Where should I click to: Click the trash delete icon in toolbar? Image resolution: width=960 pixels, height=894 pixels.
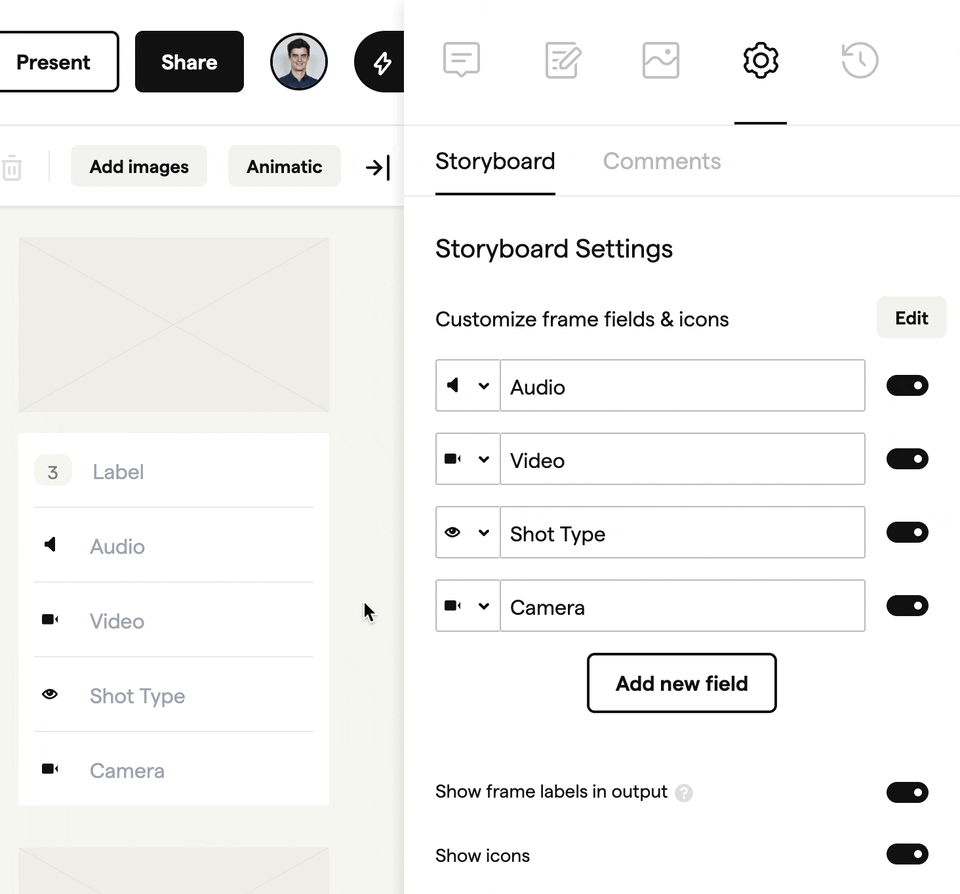[12, 168]
